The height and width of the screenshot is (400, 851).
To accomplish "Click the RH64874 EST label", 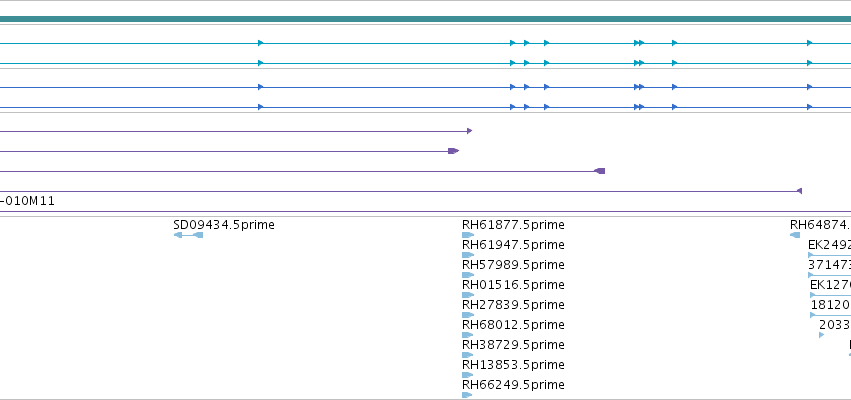I will (820, 225).
